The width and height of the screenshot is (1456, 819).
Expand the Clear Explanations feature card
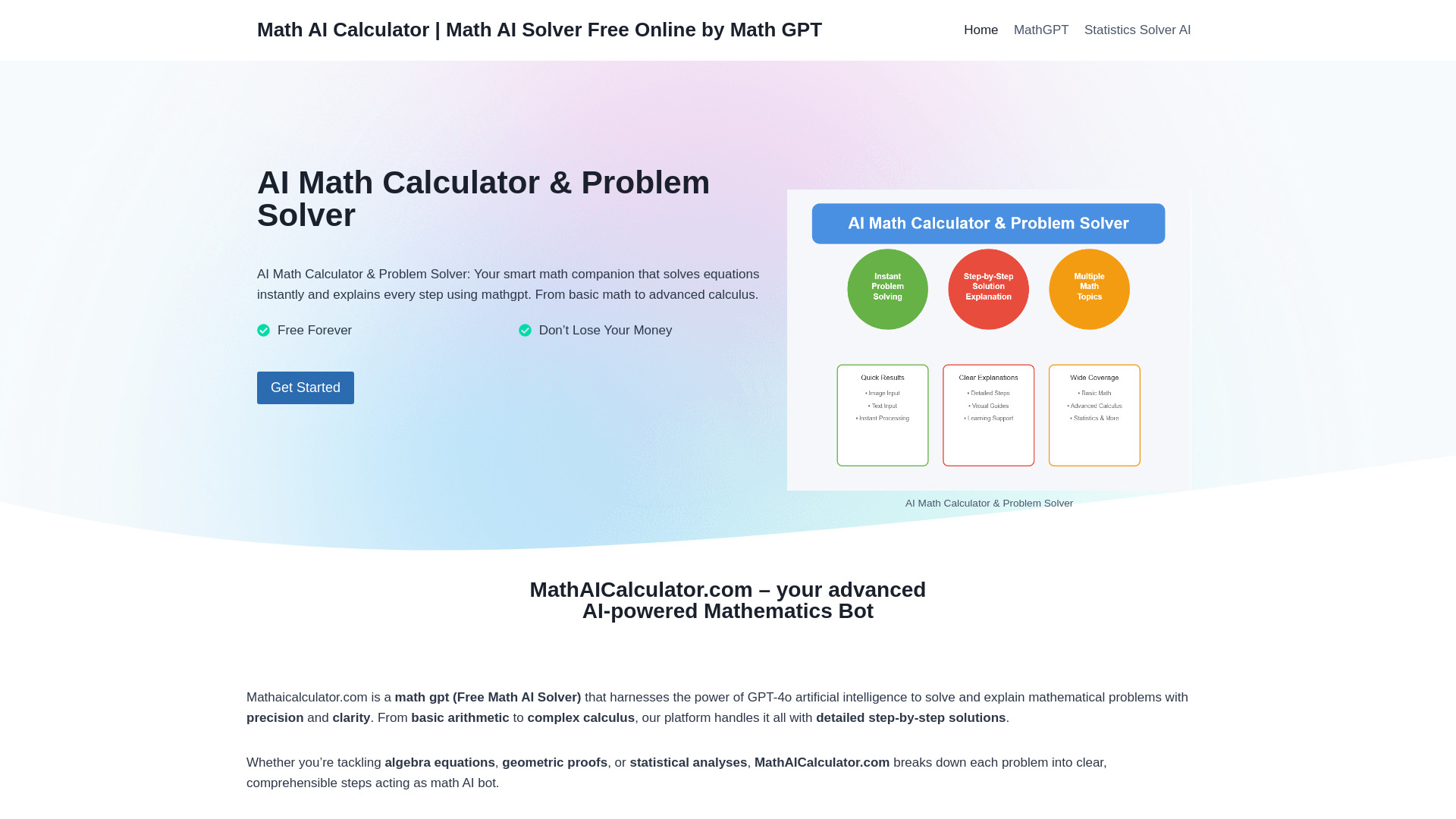(x=988, y=414)
